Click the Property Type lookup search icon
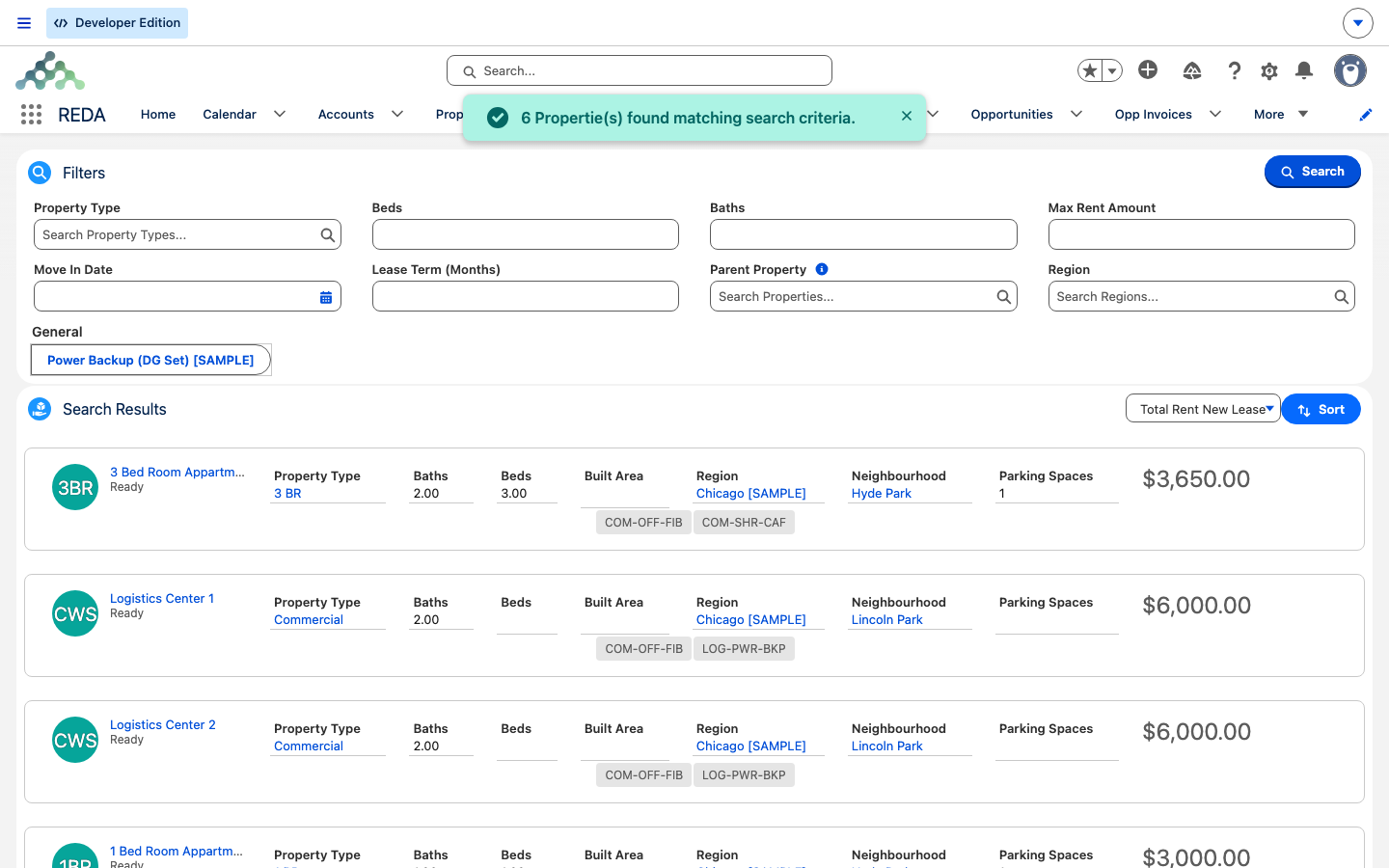Image resolution: width=1389 pixels, height=868 pixels. (x=328, y=234)
